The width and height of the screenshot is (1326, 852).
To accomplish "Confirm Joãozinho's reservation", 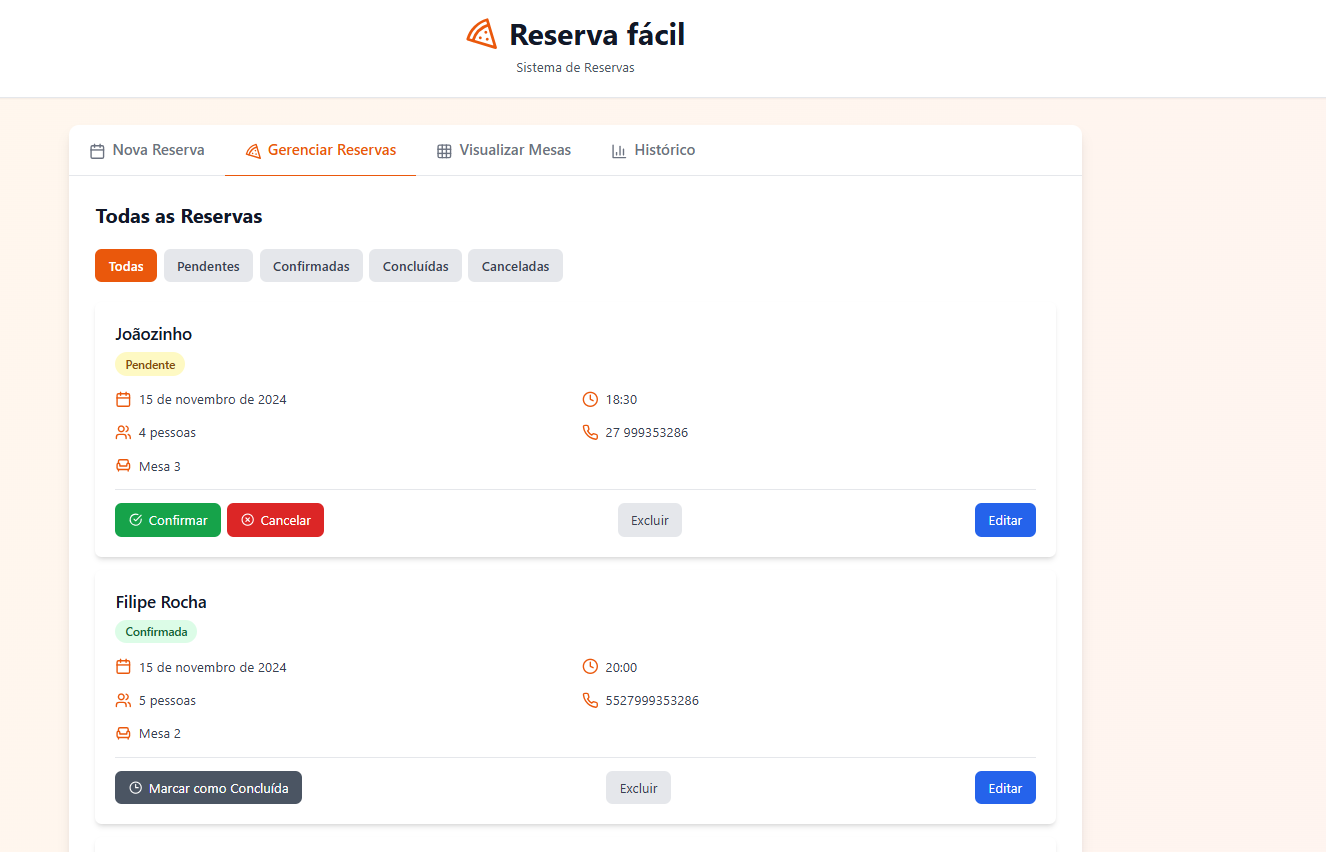I will (168, 520).
